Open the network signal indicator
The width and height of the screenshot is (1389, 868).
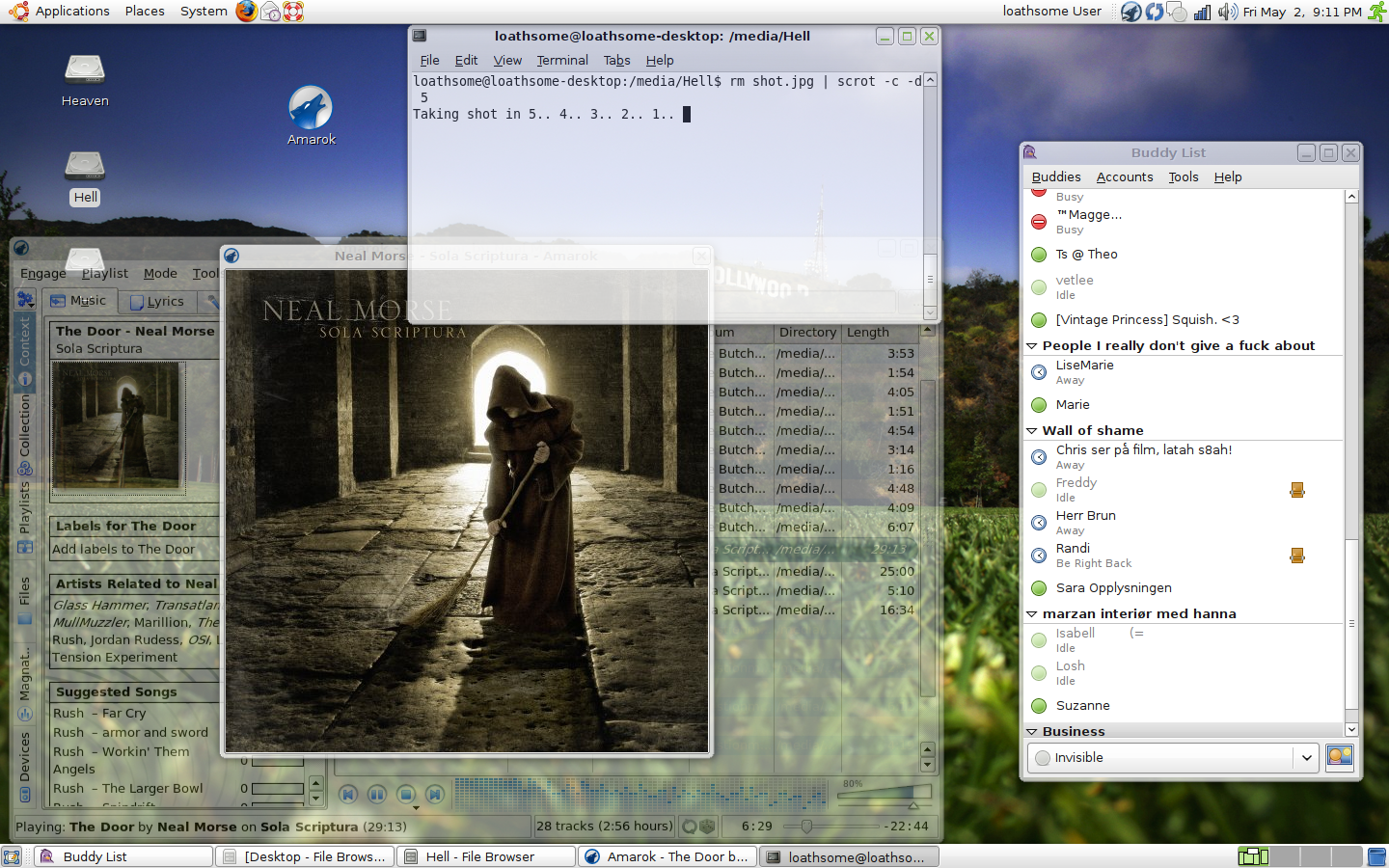pyautogui.click(x=1202, y=12)
